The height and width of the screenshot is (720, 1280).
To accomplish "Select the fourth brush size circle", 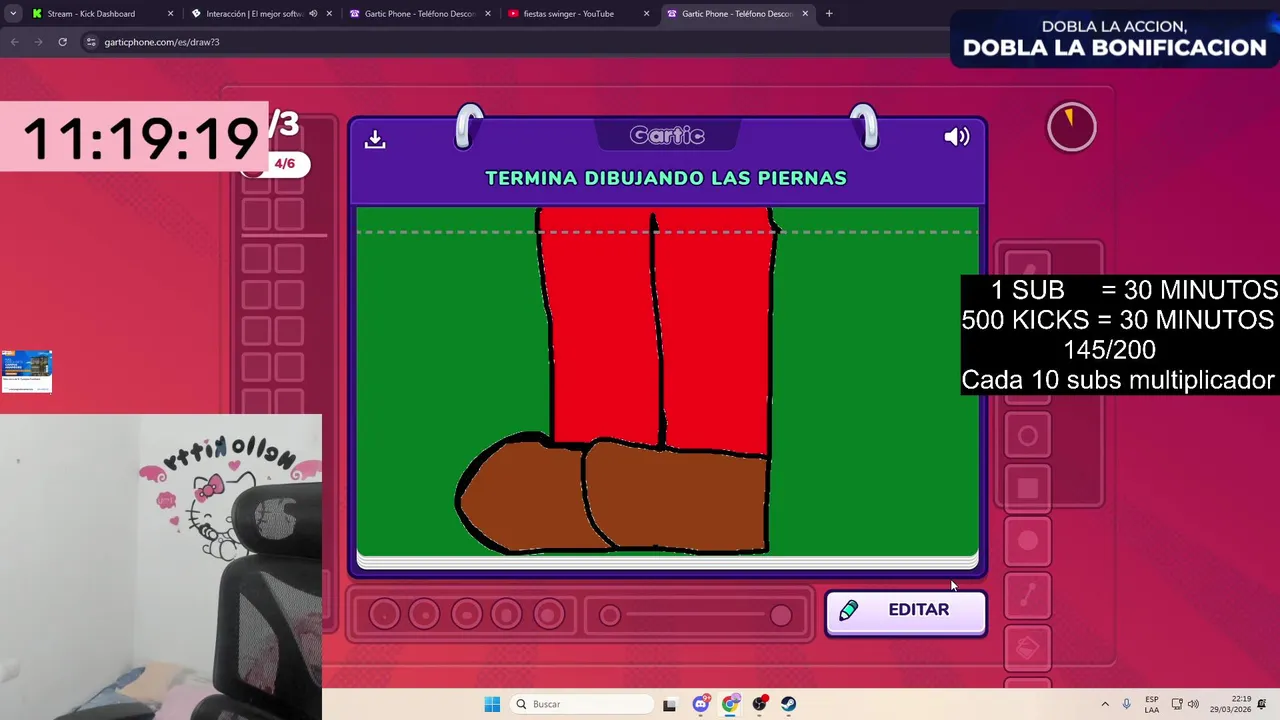I will tap(507, 614).
